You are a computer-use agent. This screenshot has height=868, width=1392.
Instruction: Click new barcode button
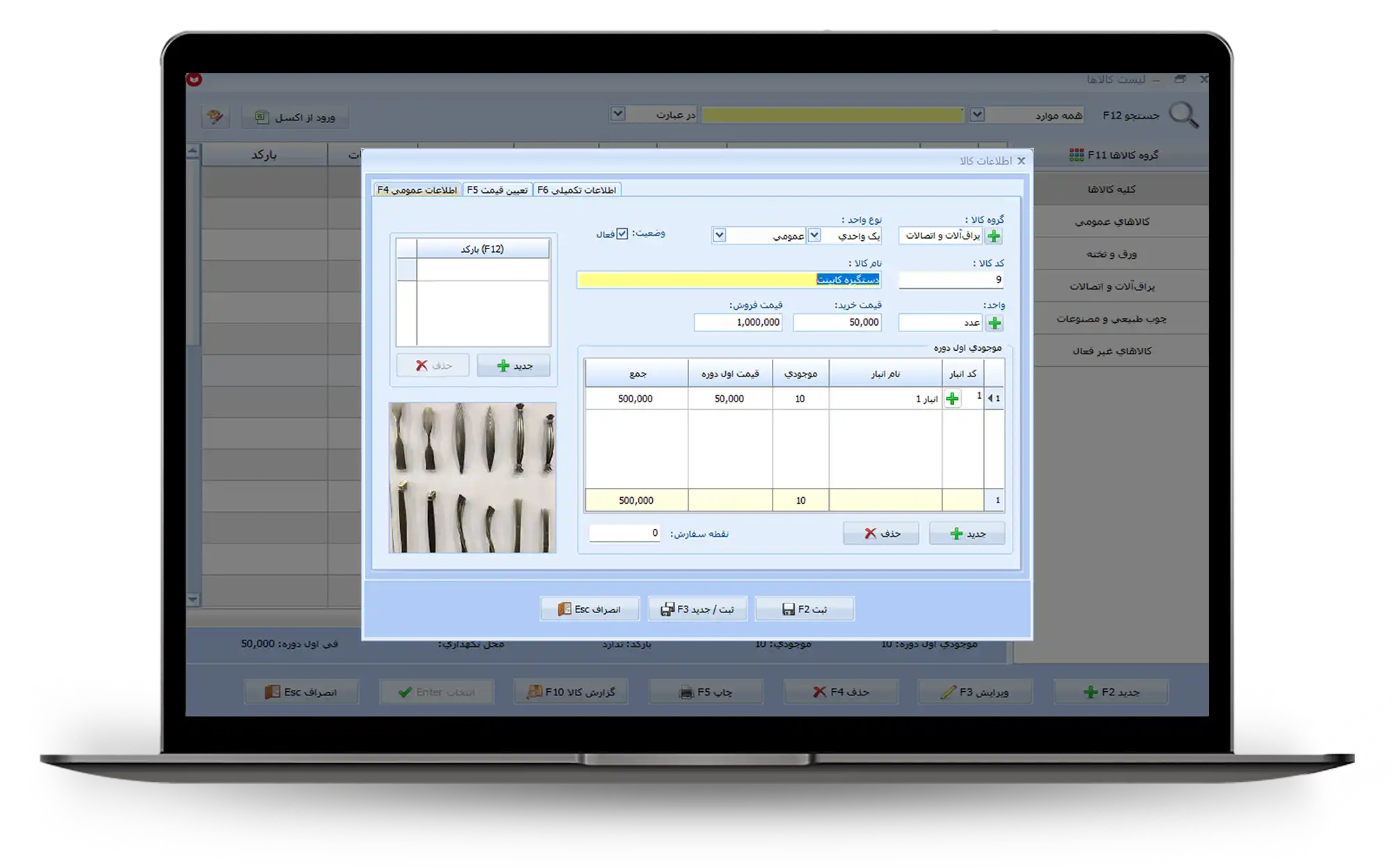click(x=514, y=365)
